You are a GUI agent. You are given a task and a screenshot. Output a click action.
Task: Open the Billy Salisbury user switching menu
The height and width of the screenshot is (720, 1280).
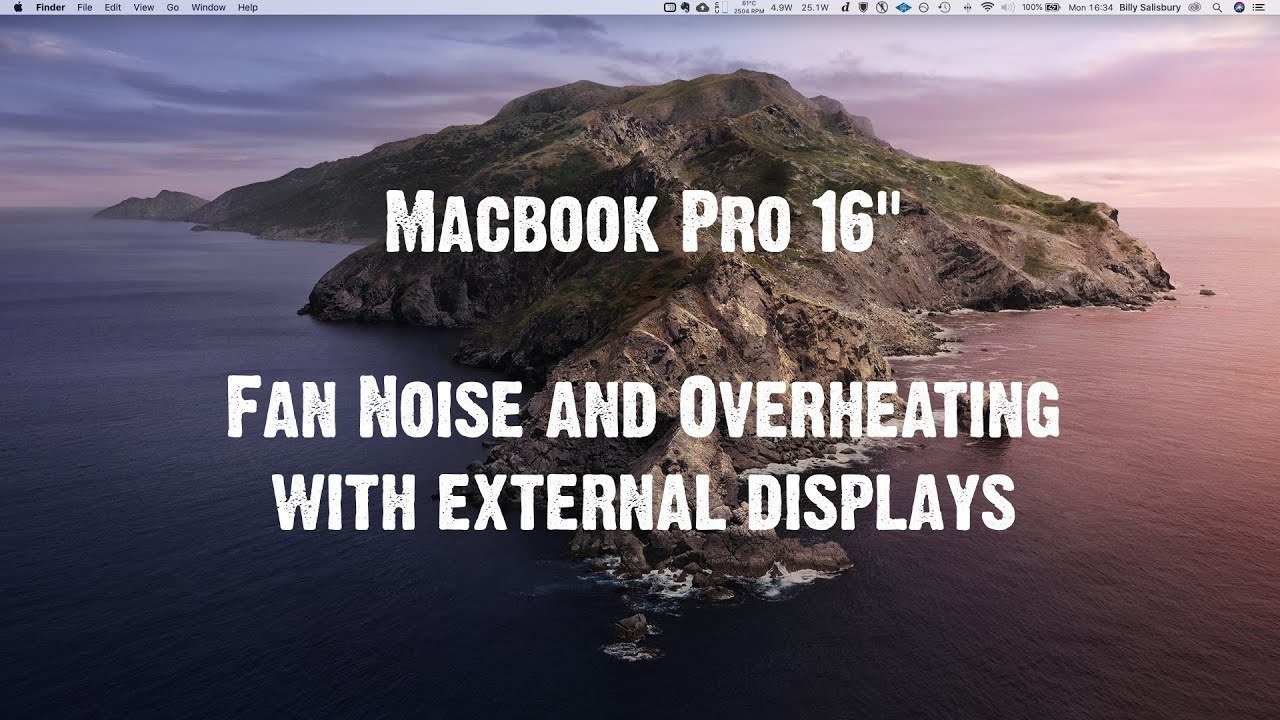pos(1150,8)
